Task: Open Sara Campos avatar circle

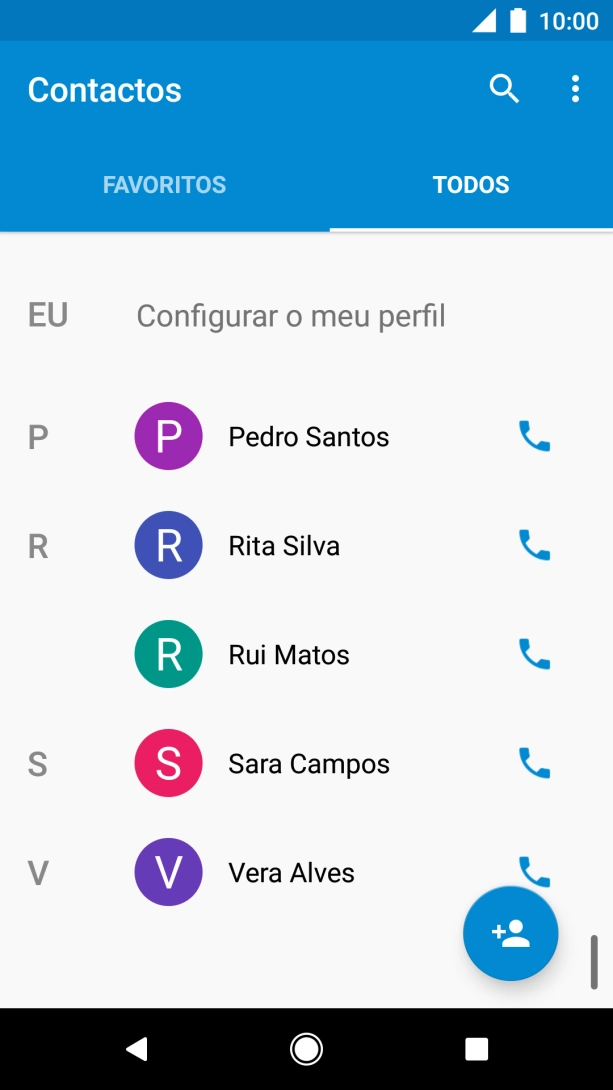Action: click(x=168, y=763)
